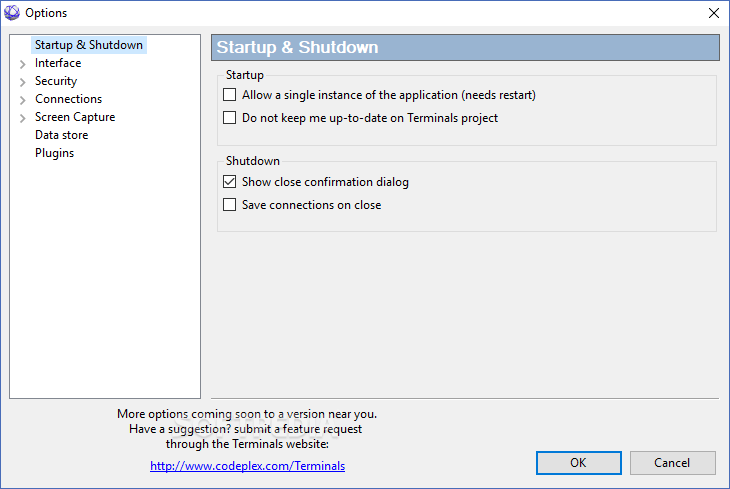This screenshot has height=489, width=730.
Task: Select Startup & Shutdown in options tree
Action: [x=89, y=45]
